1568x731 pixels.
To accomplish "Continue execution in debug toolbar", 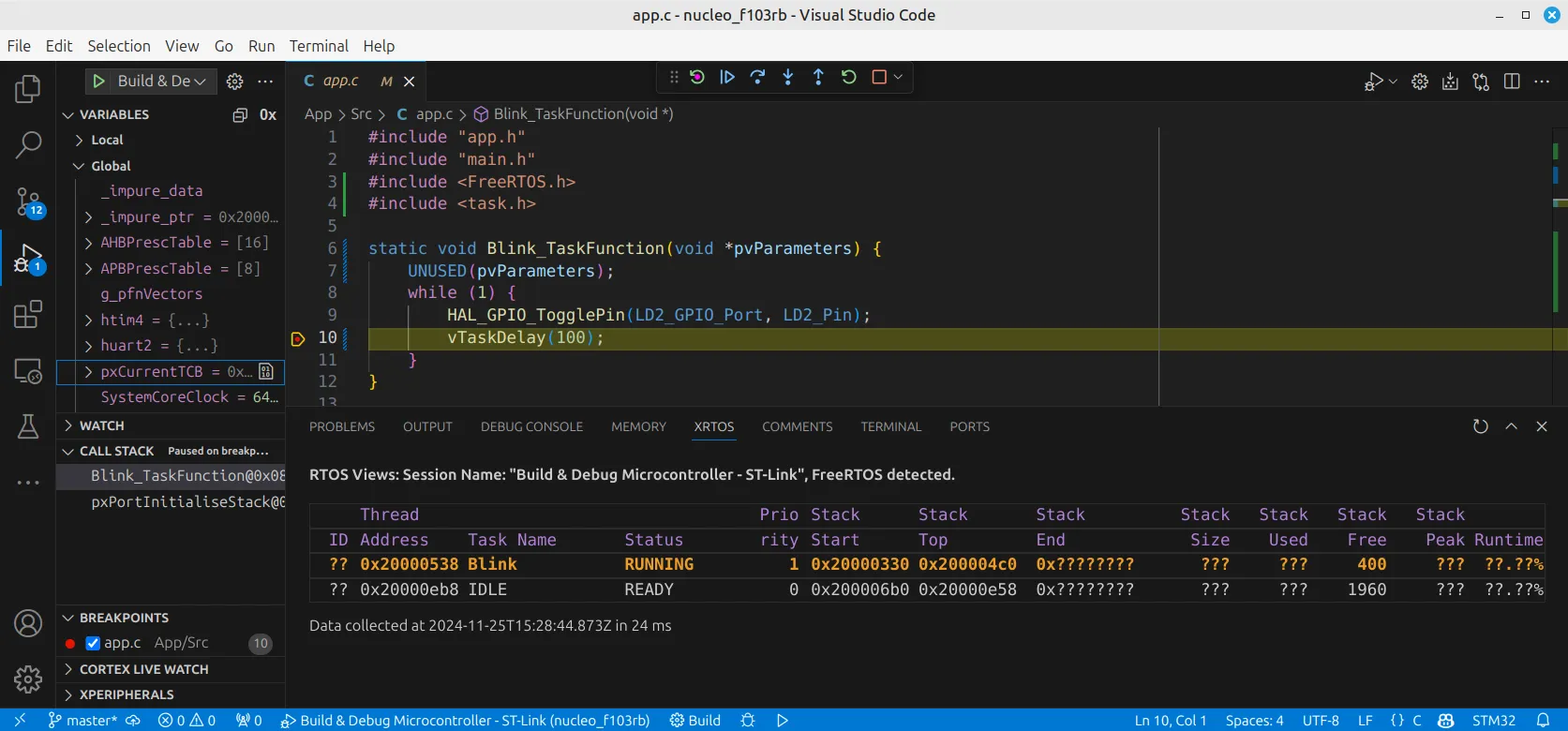I will [727, 77].
